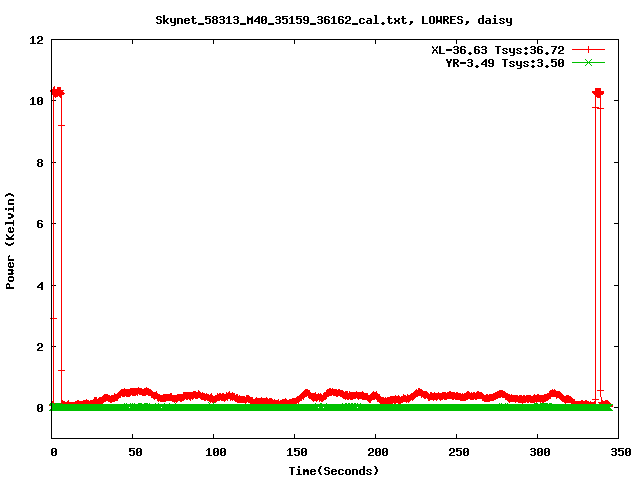Click the green YR legend line sample
Viewport: 640px width, 480px height.
pyautogui.click(x=588, y=63)
